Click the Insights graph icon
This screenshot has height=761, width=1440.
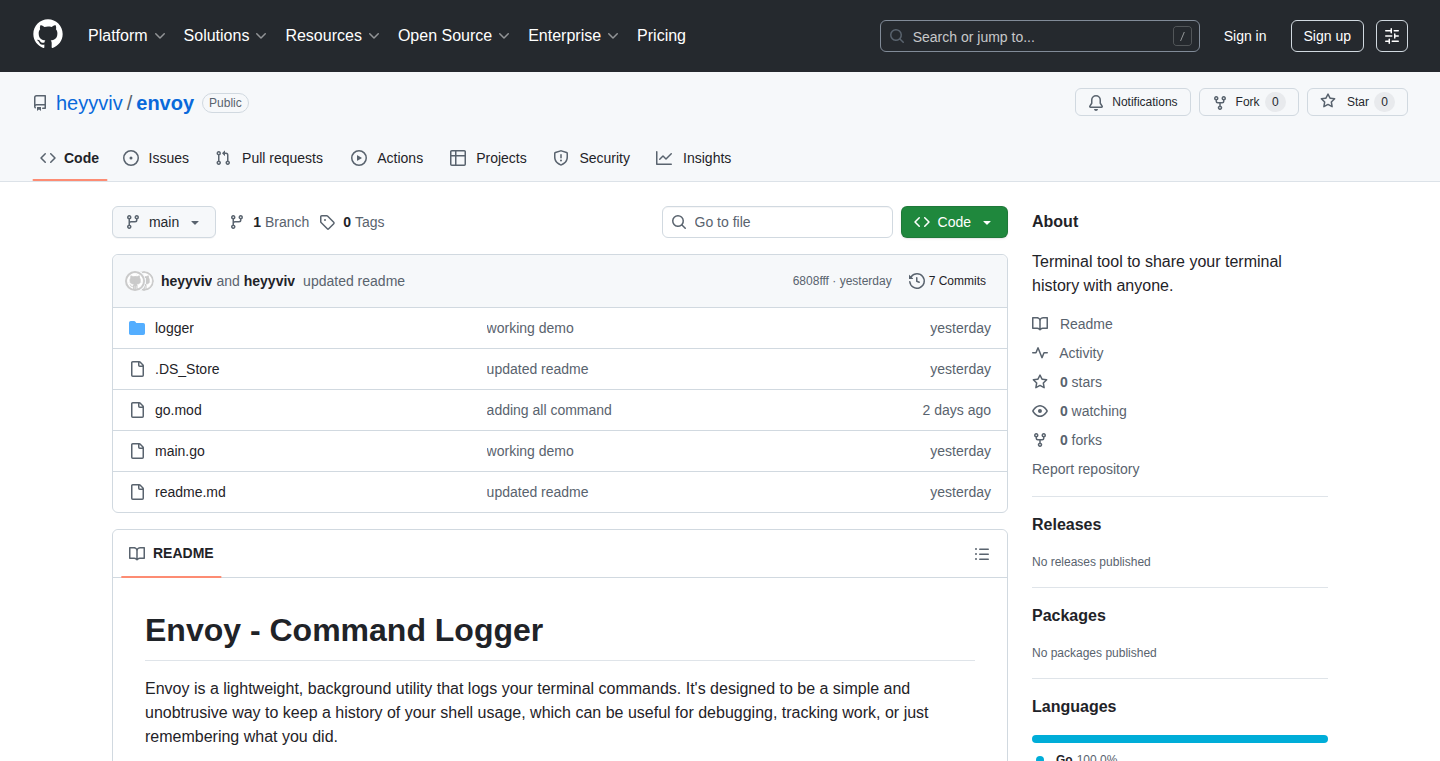pos(664,158)
